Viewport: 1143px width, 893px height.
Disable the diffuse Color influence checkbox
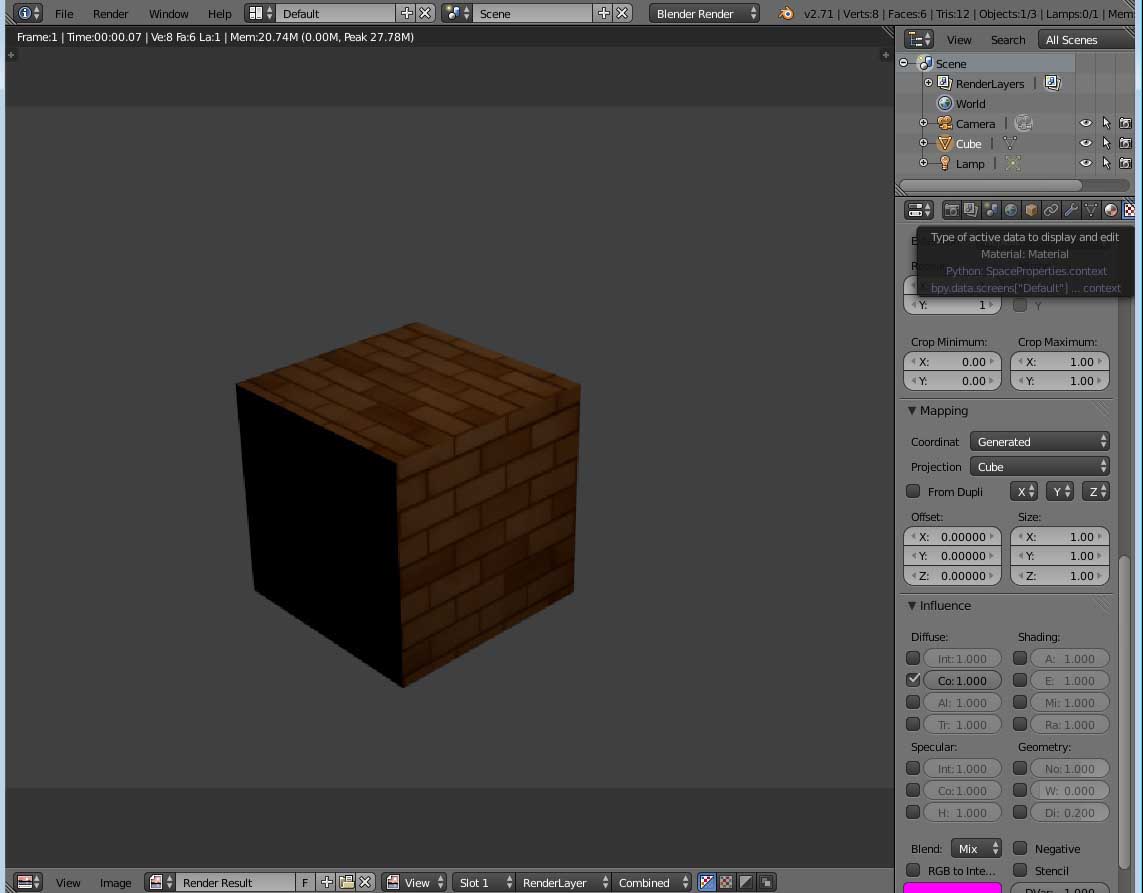913,679
